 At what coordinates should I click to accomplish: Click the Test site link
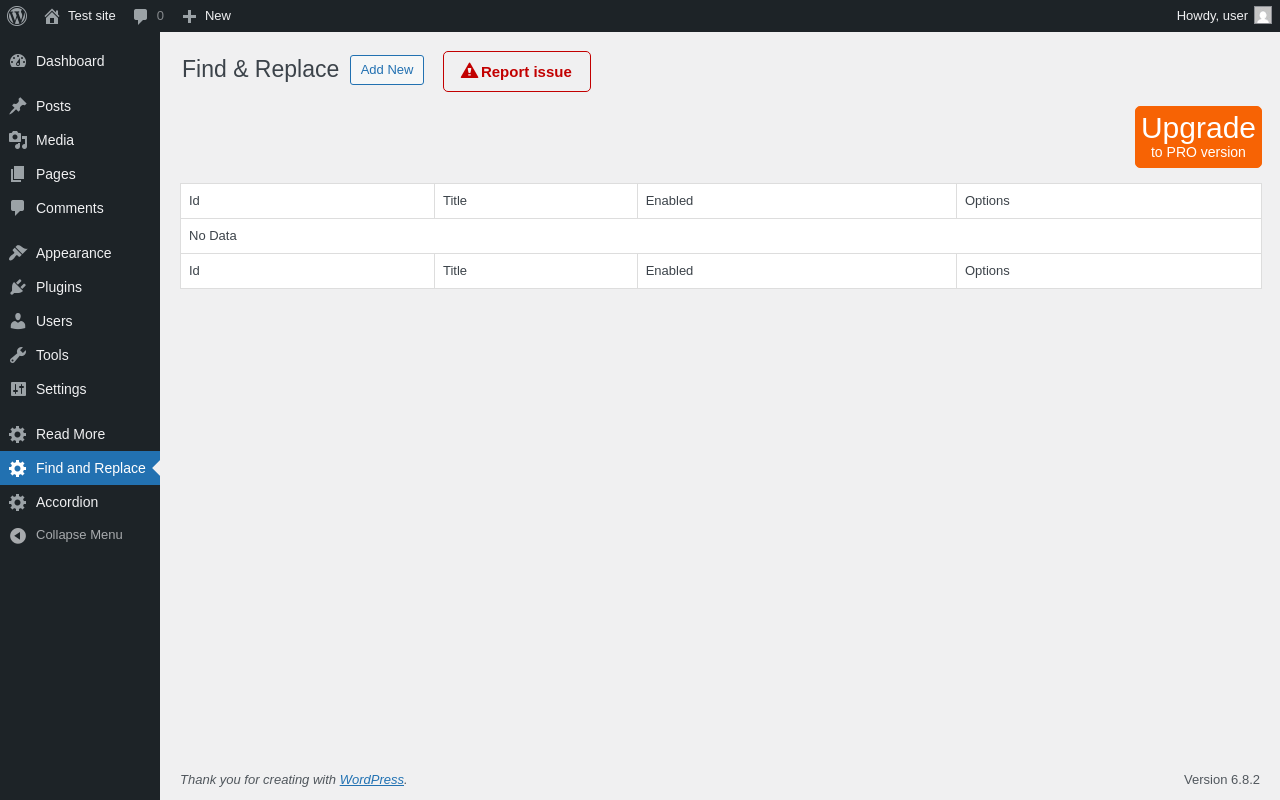pos(92,16)
